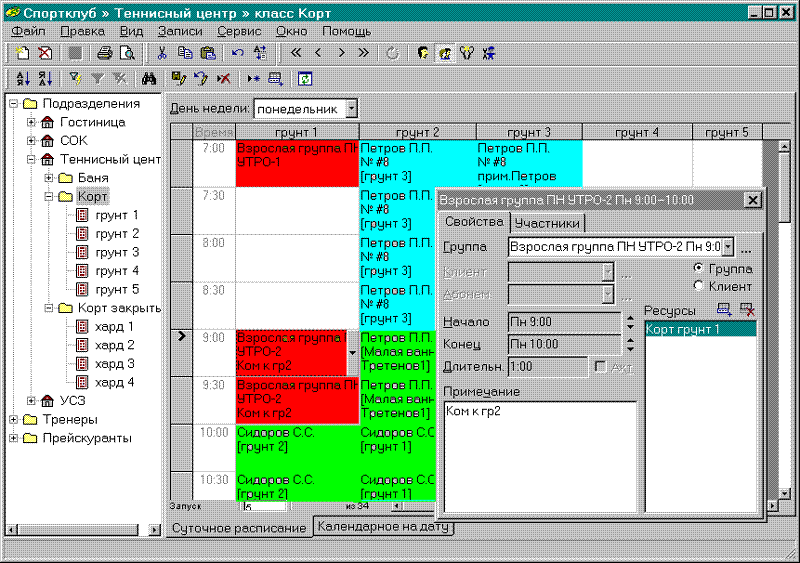
Task: Collapse the Подразделения tree node
Action: (x=14, y=104)
